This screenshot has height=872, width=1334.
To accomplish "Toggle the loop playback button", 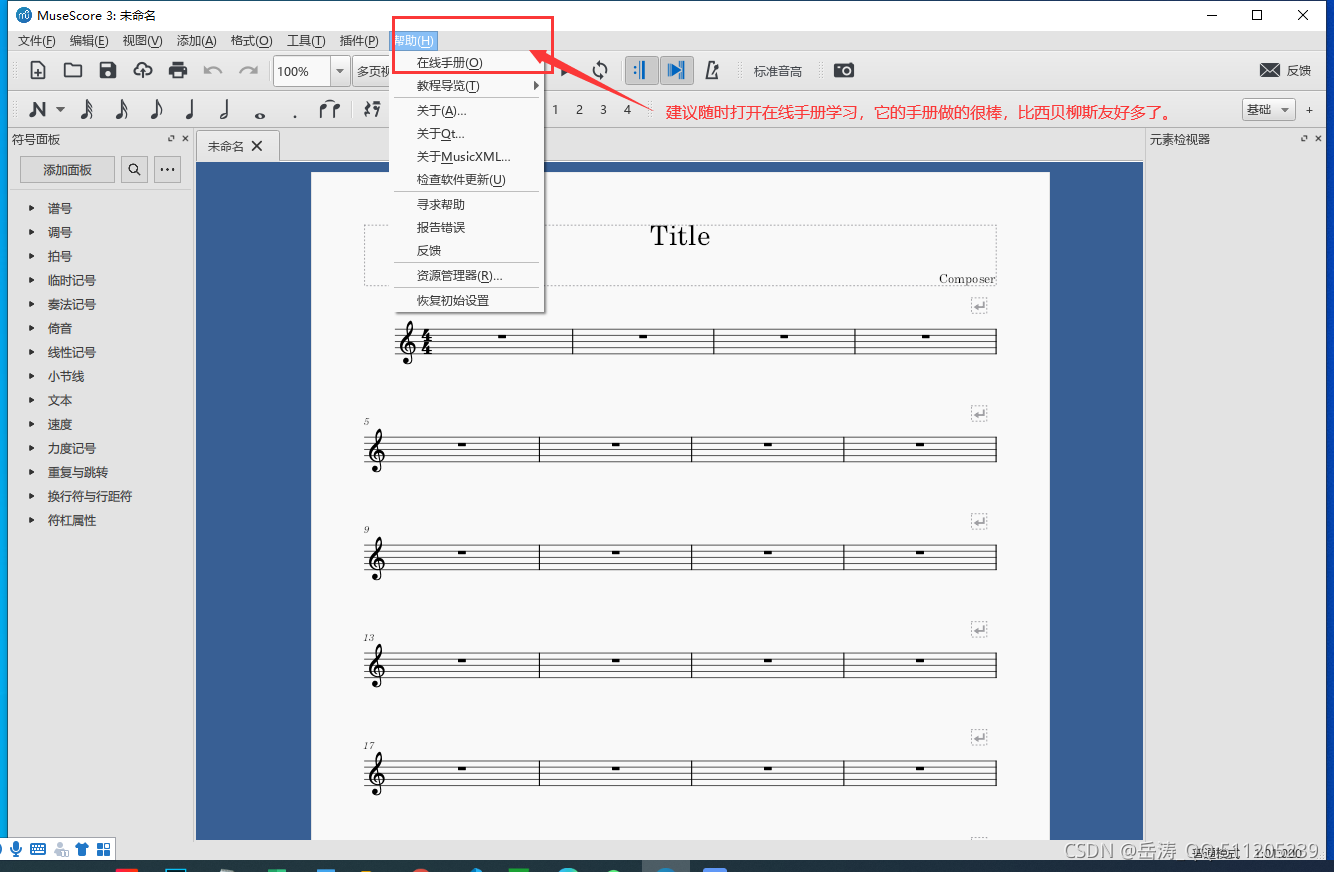I will point(600,70).
